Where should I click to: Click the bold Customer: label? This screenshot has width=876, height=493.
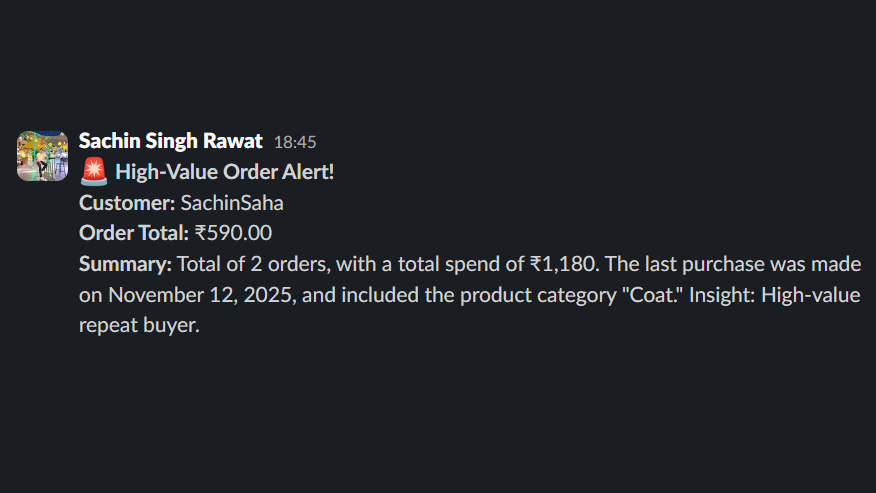pos(127,203)
